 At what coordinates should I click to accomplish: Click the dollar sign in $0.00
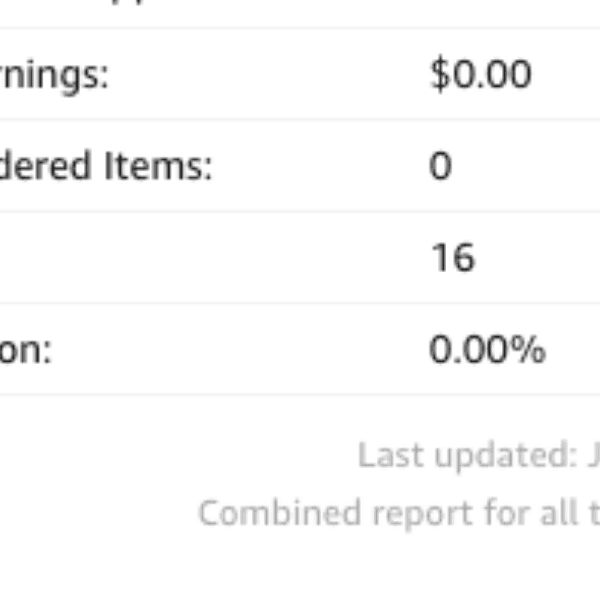[439, 75]
